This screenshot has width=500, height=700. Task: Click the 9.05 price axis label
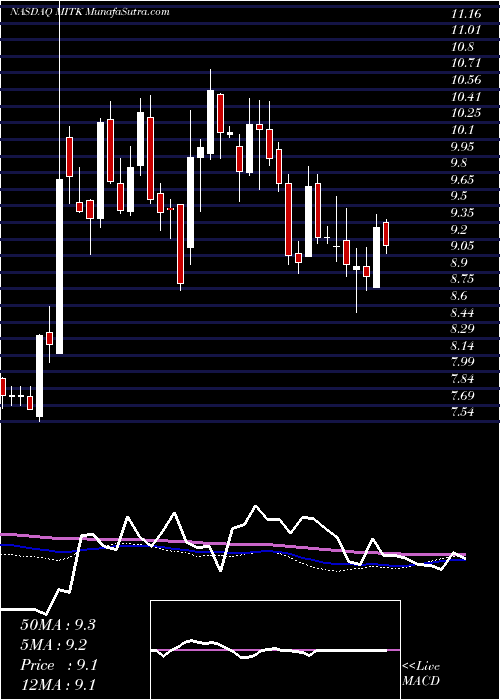tap(464, 246)
